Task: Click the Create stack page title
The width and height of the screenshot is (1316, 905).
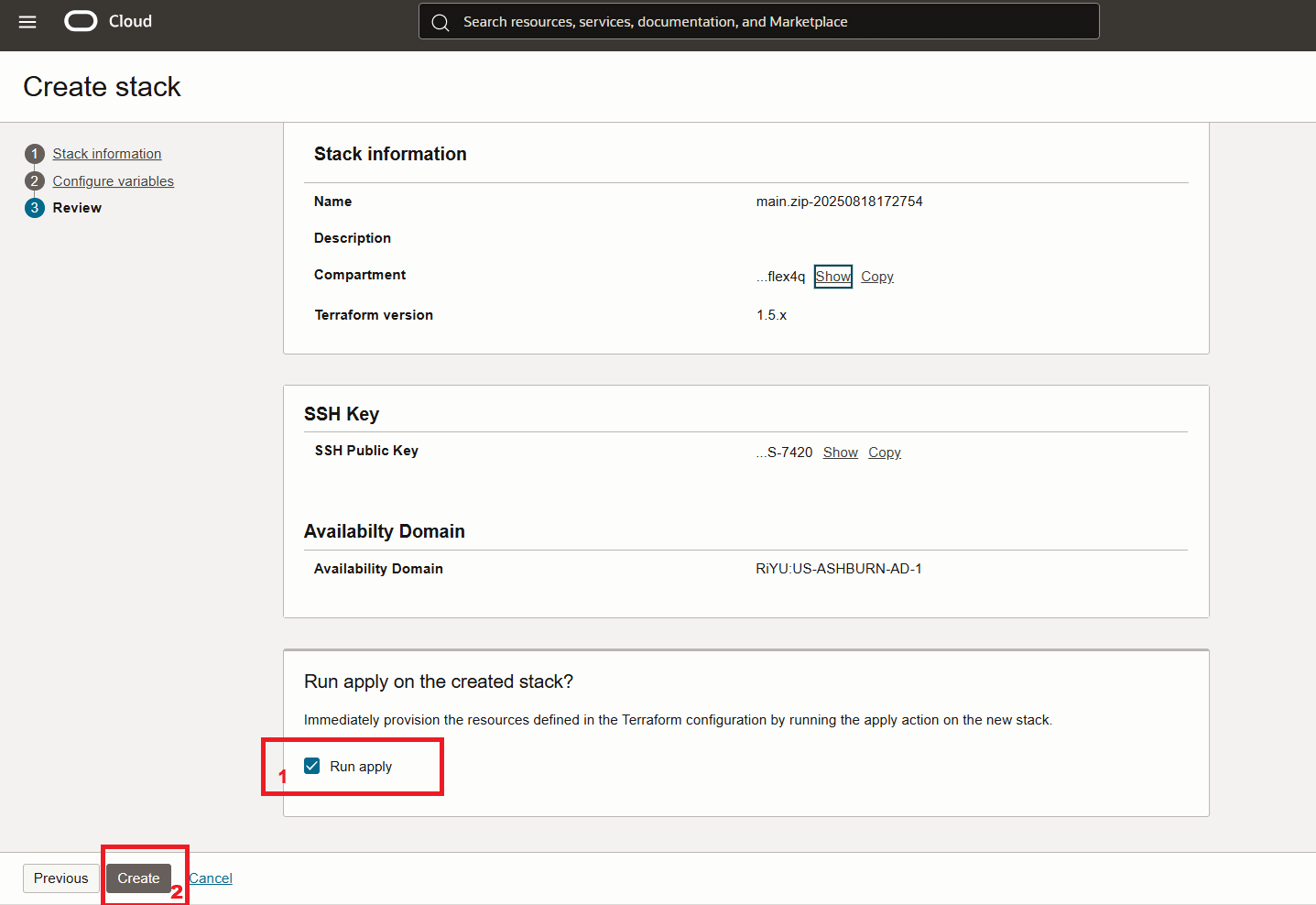Action: point(102,87)
